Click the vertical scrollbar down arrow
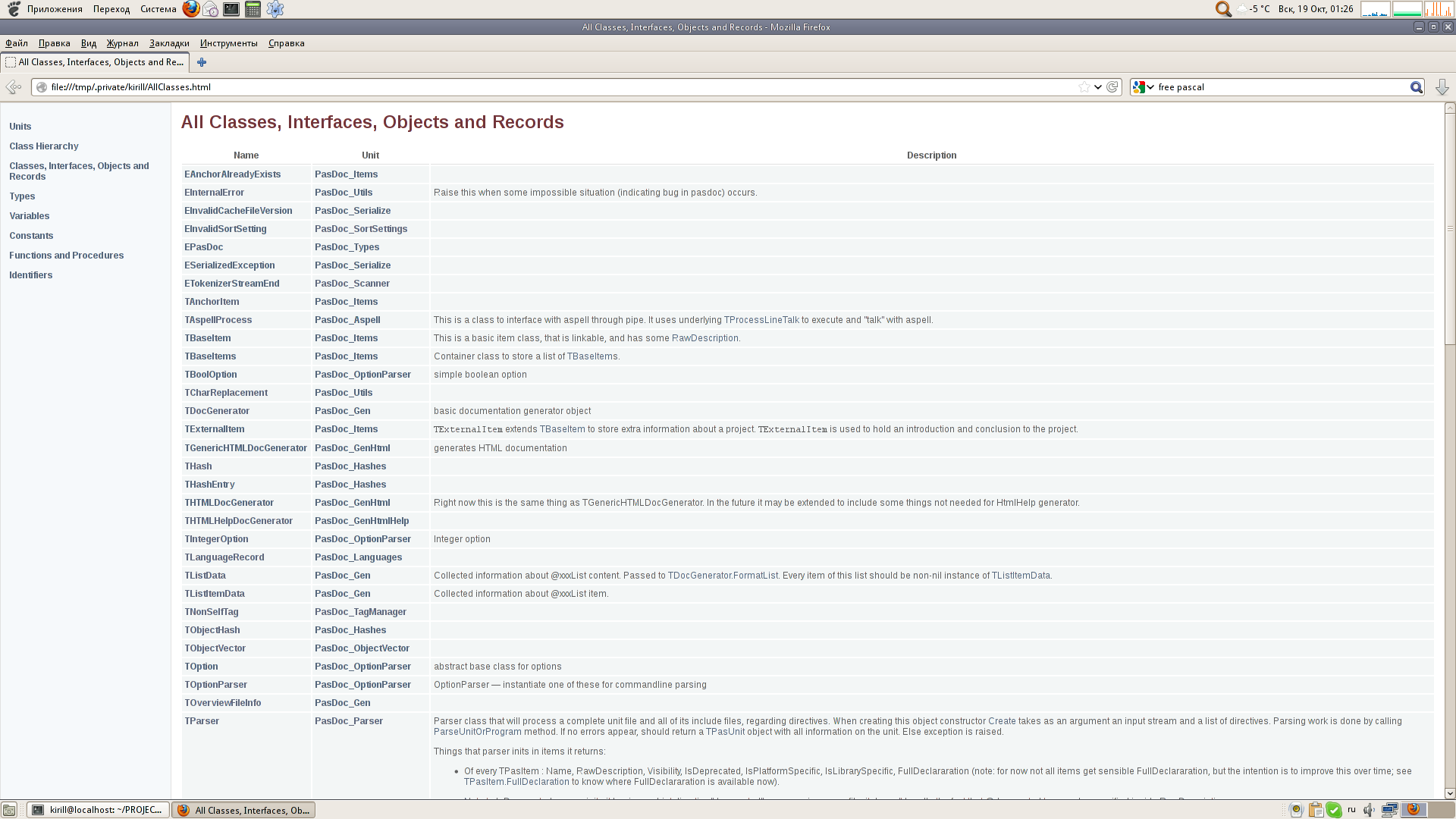 pyautogui.click(x=1449, y=793)
